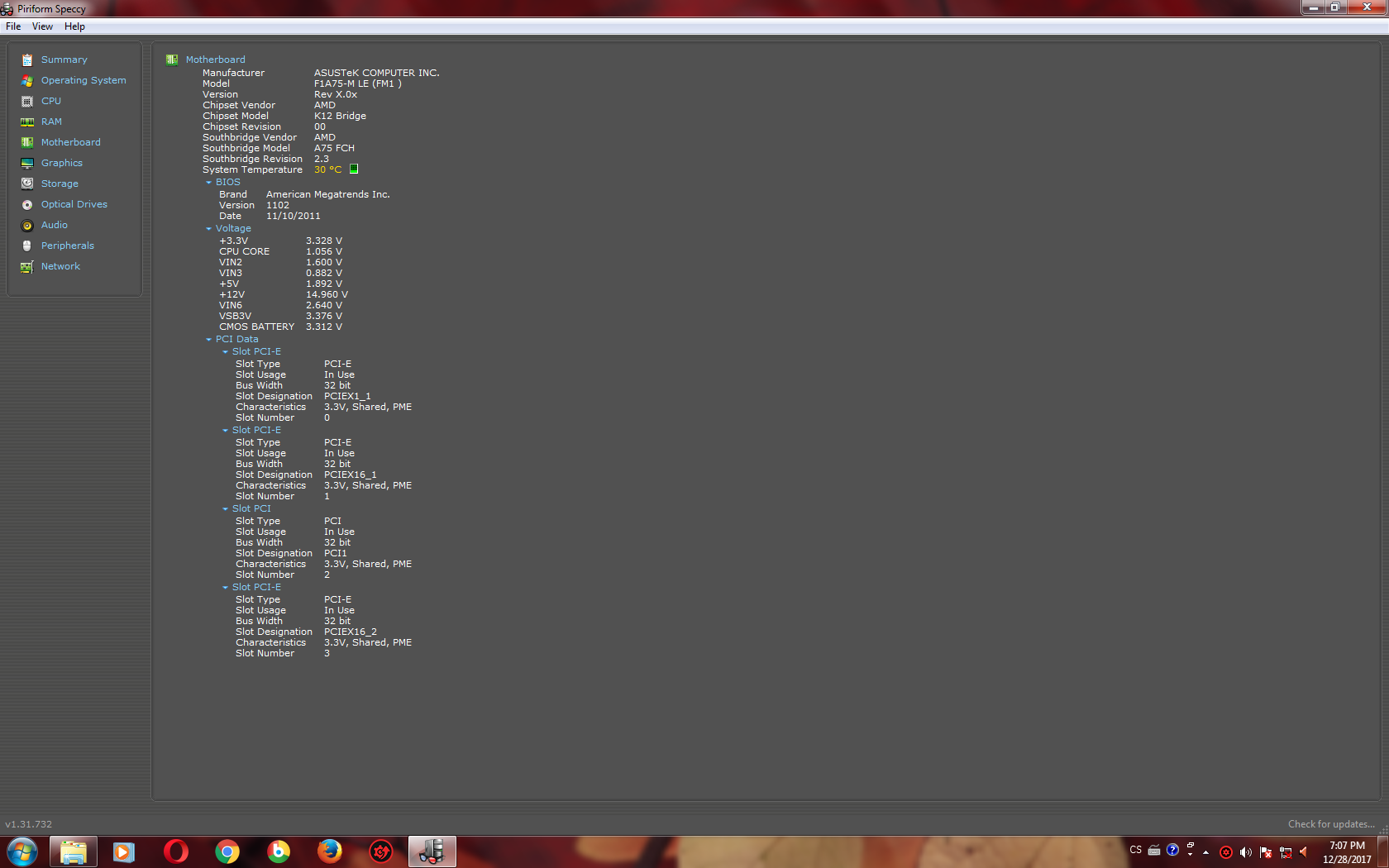
Task: Click the slot designation PCIEX1_1
Action: (347, 396)
